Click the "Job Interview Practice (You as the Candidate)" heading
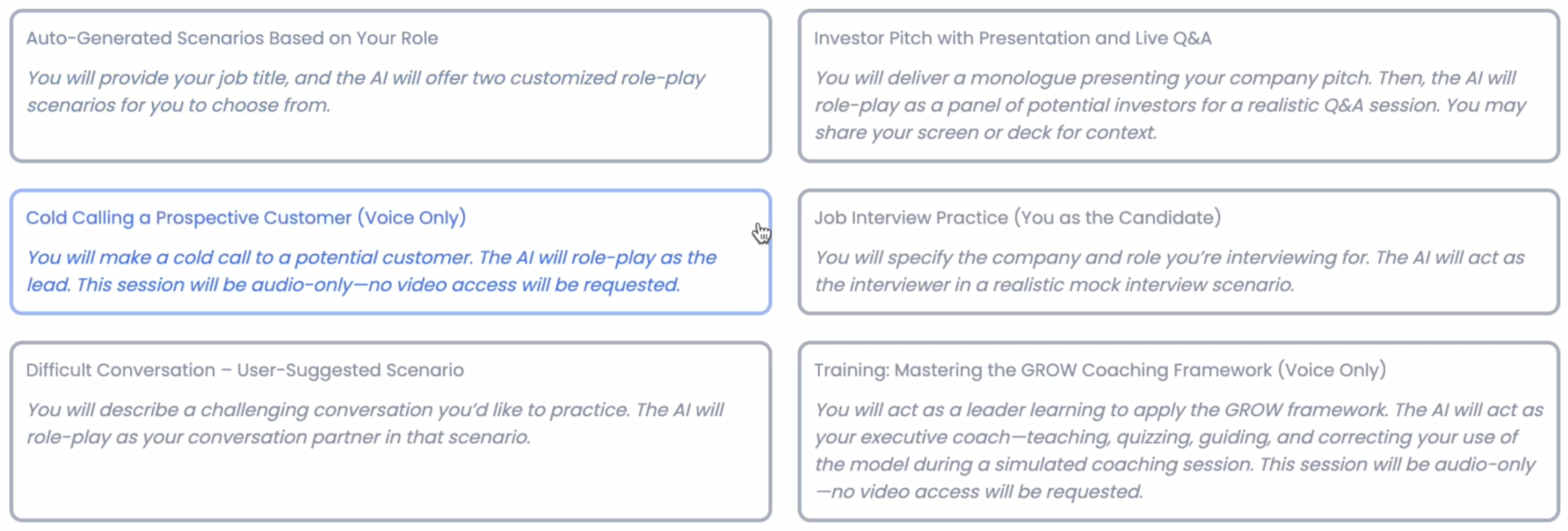Viewport: 1568px width, 531px height. (1017, 217)
